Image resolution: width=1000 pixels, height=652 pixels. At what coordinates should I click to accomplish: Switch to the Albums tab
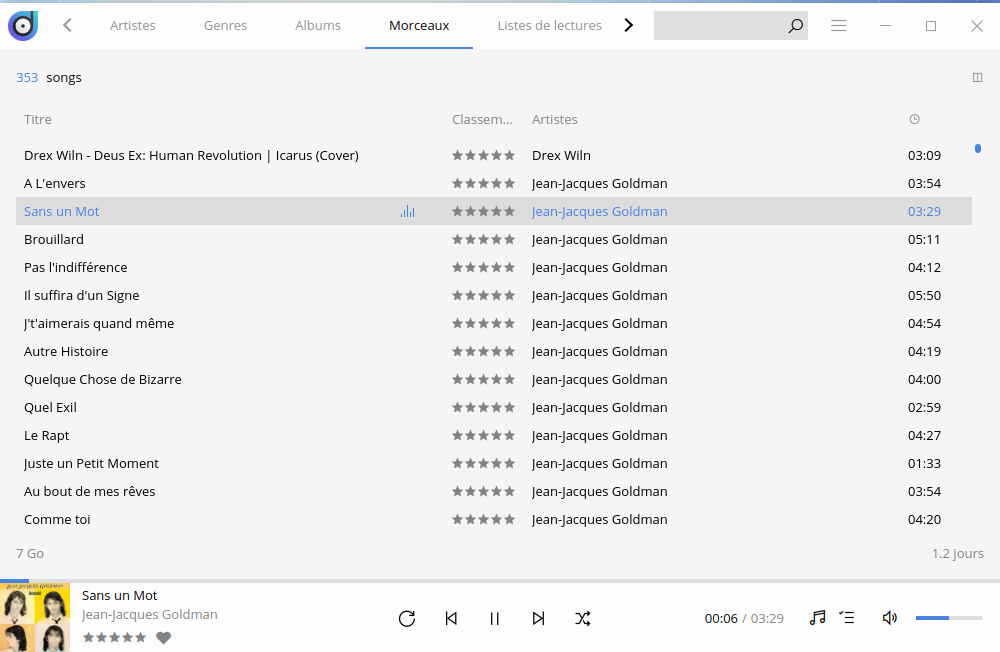(318, 26)
